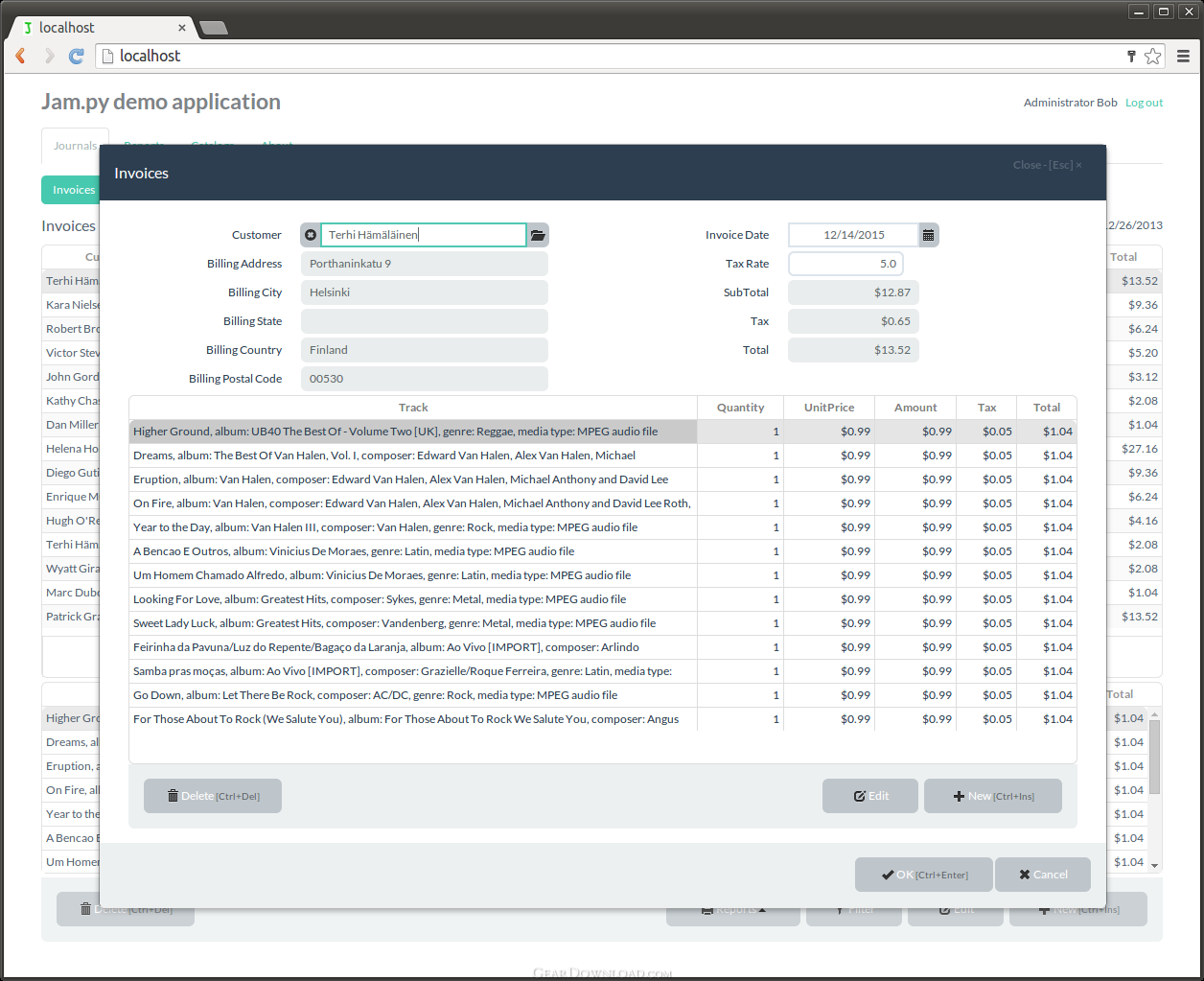Select the Dreams track row

click(602, 455)
